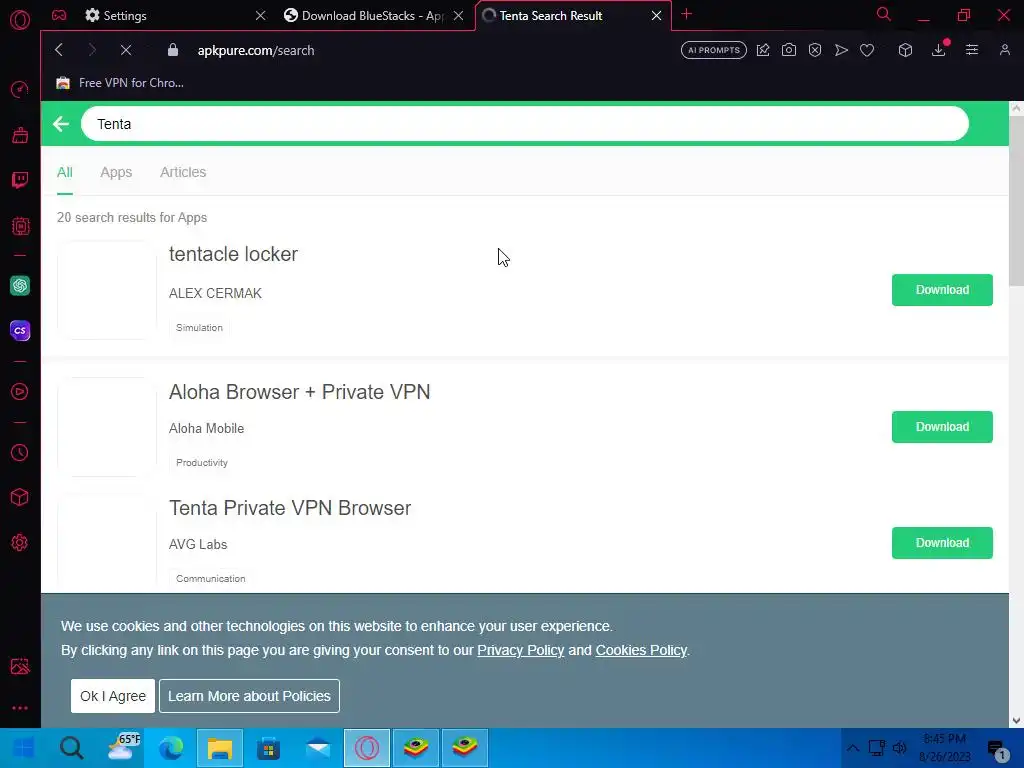Click the AI Prompts button
The width and height of the screenshot is (1024, 768).
[714, 50]
